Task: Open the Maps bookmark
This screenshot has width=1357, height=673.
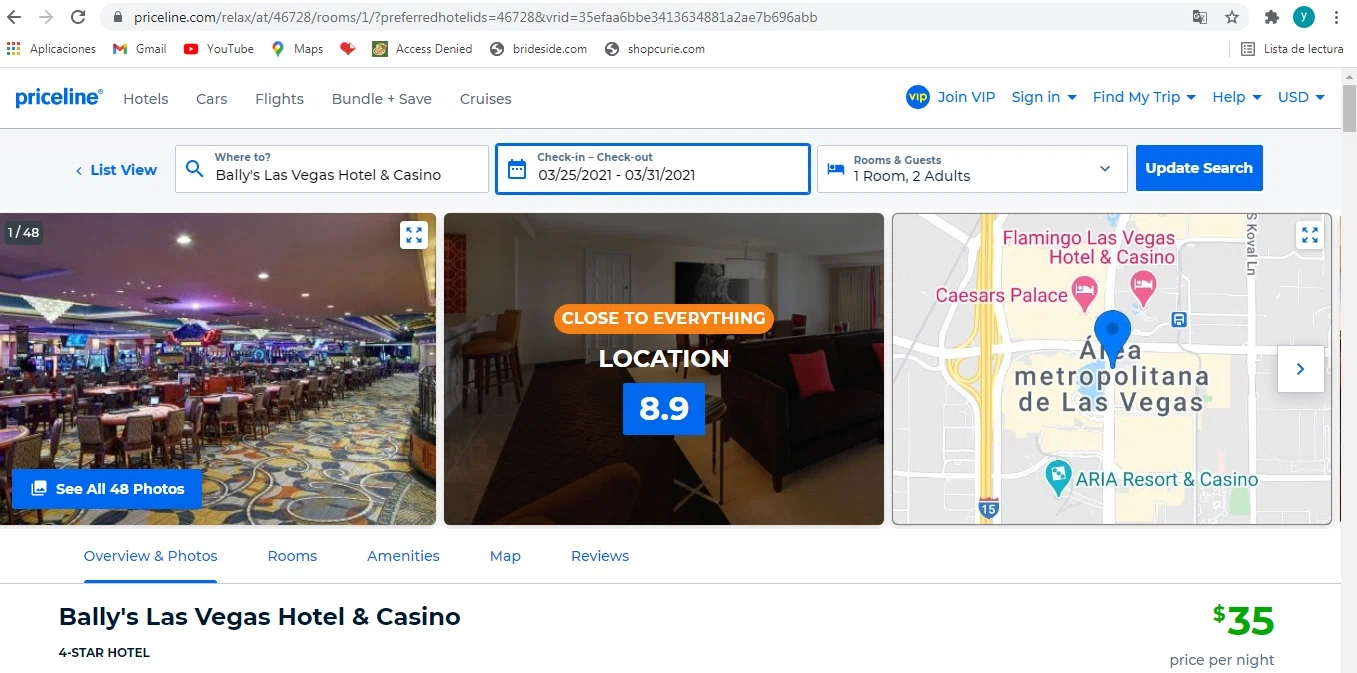Action: tap(297, 49)
